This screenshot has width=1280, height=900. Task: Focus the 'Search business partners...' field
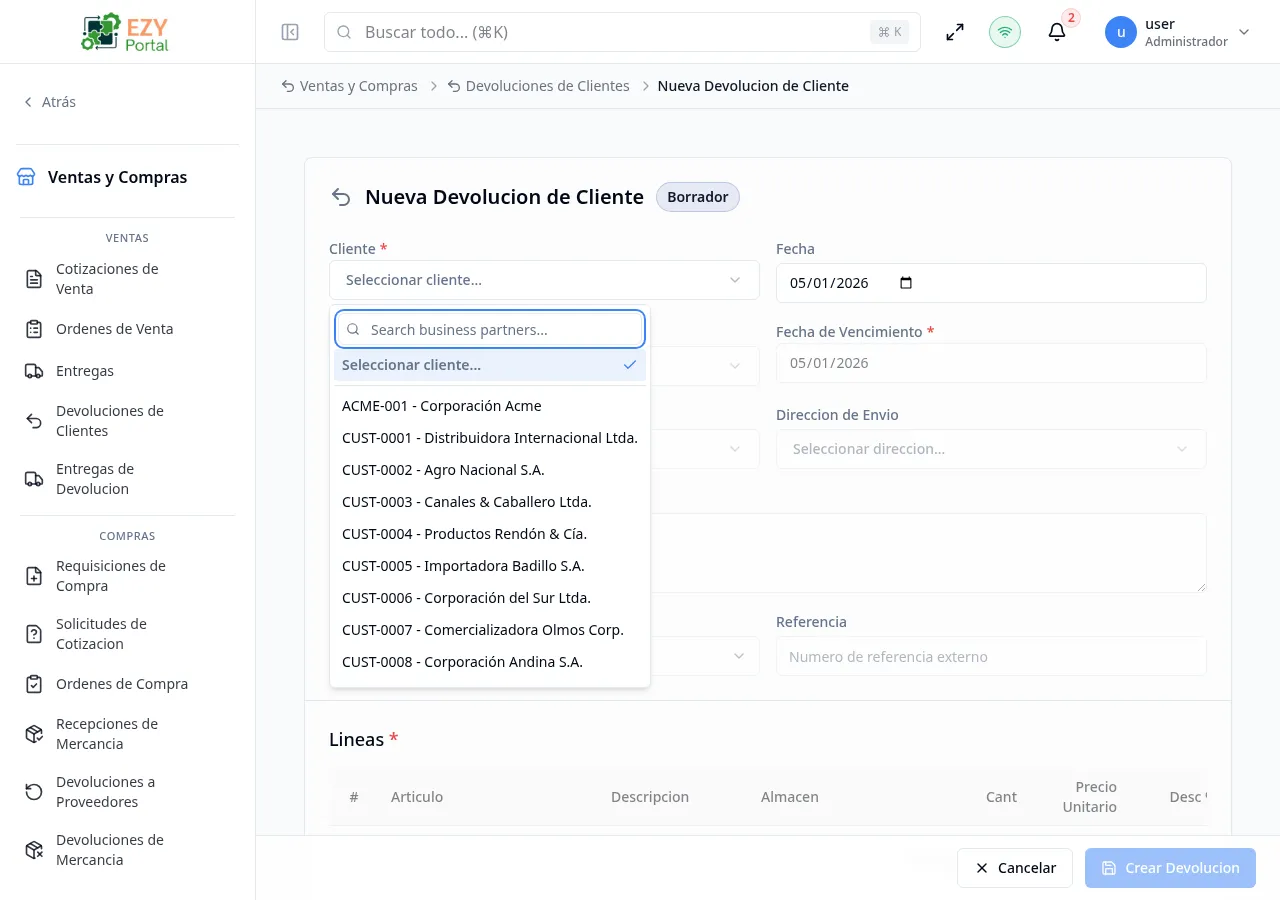point(490,329)
